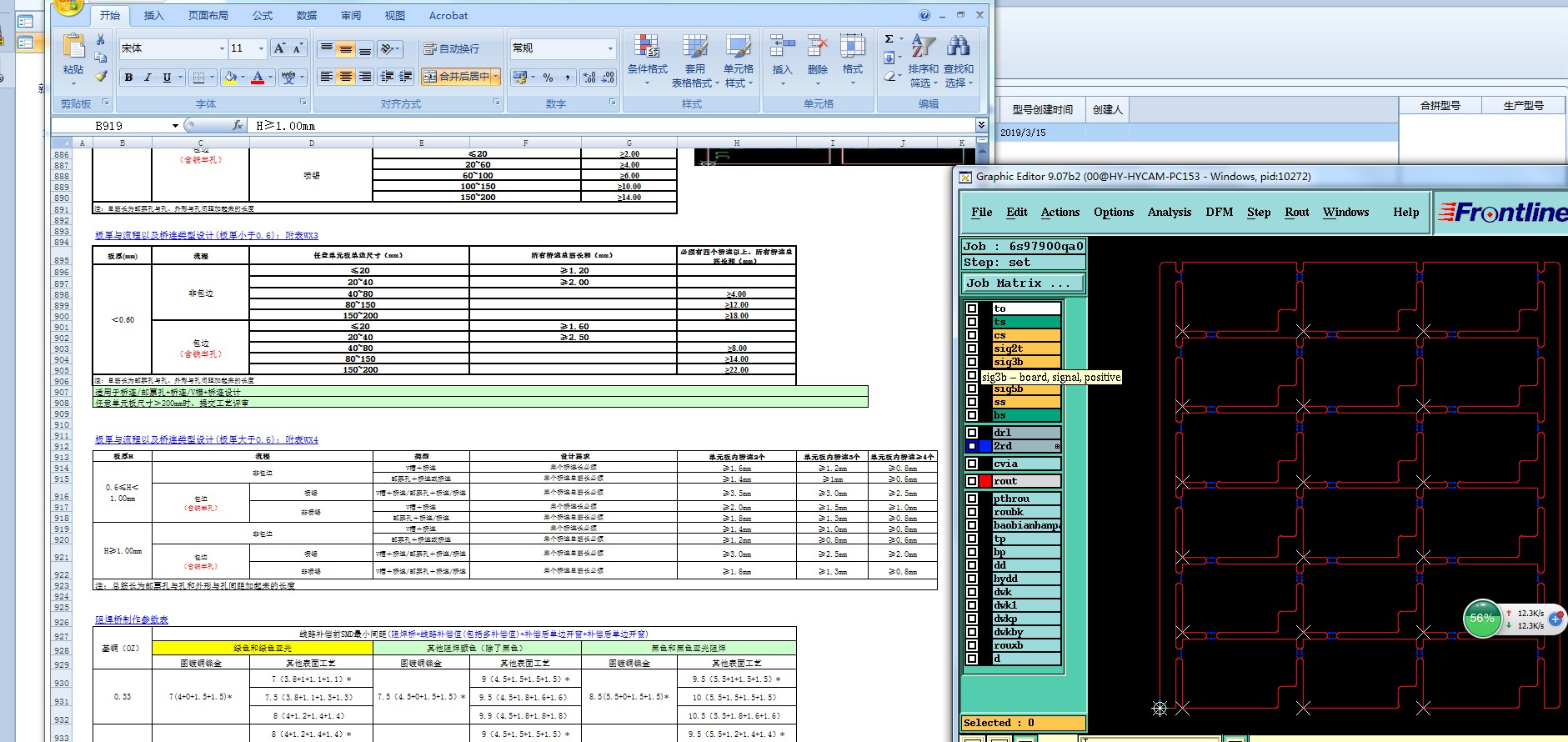1568x742 pixels.
Task: Click the 合并后居中 (Merge and Center) button
Action: pos(457,76)
